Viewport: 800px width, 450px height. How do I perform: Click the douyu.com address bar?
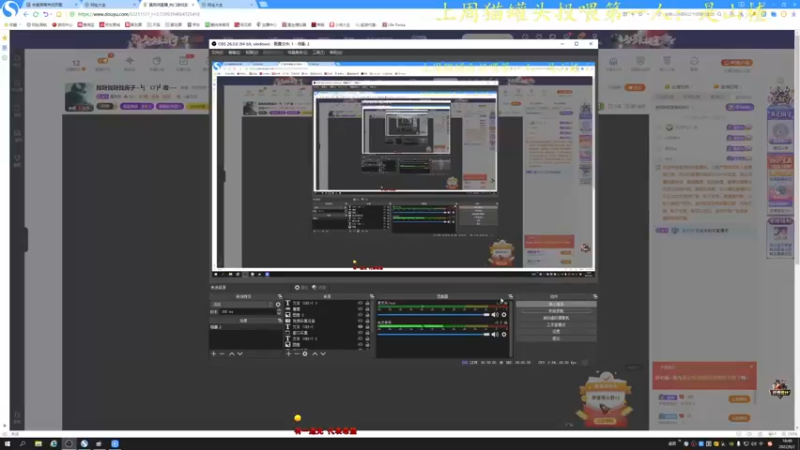pyautogui.click(x=138, y=14)
